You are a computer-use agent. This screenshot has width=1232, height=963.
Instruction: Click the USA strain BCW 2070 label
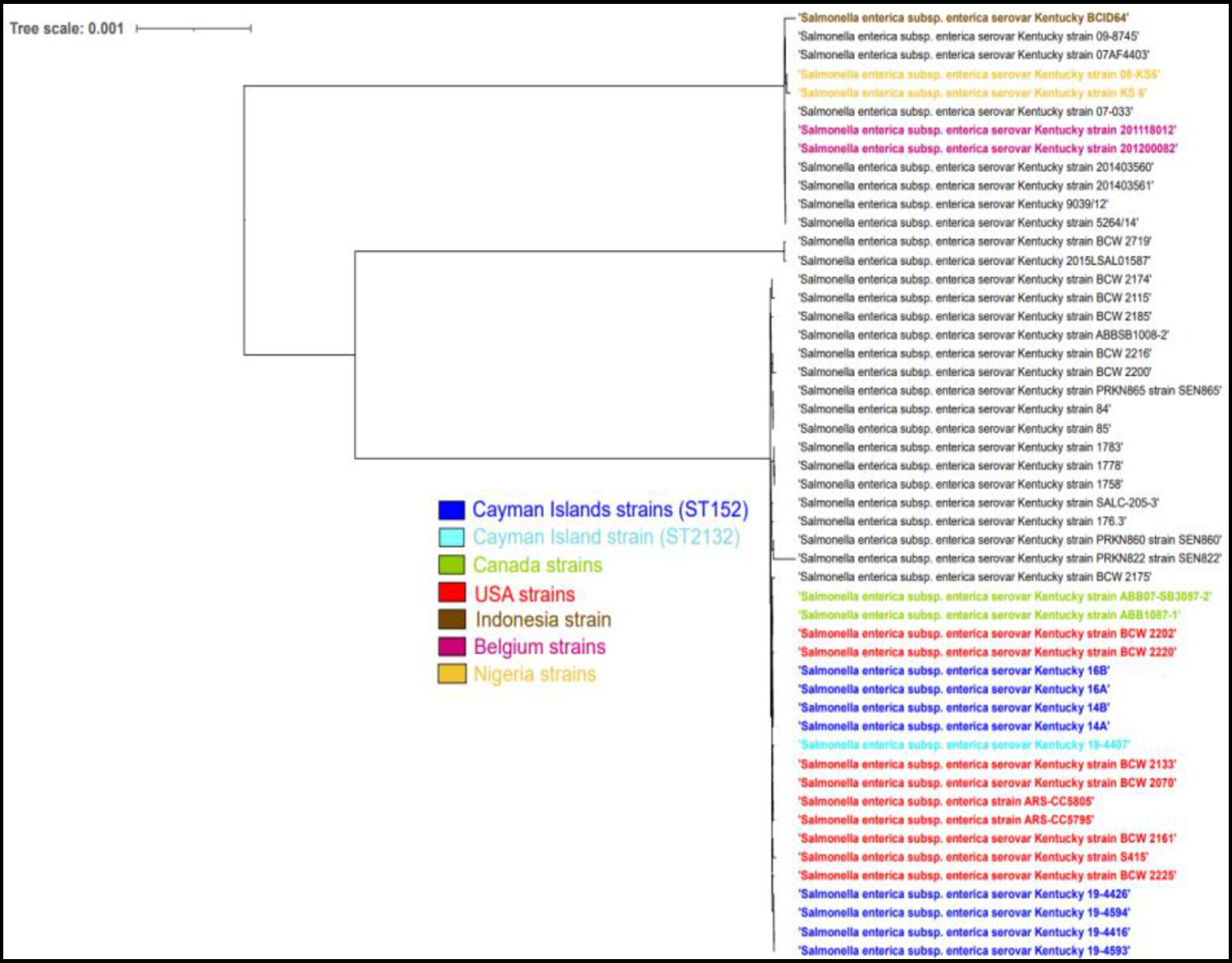pos(988,783)
